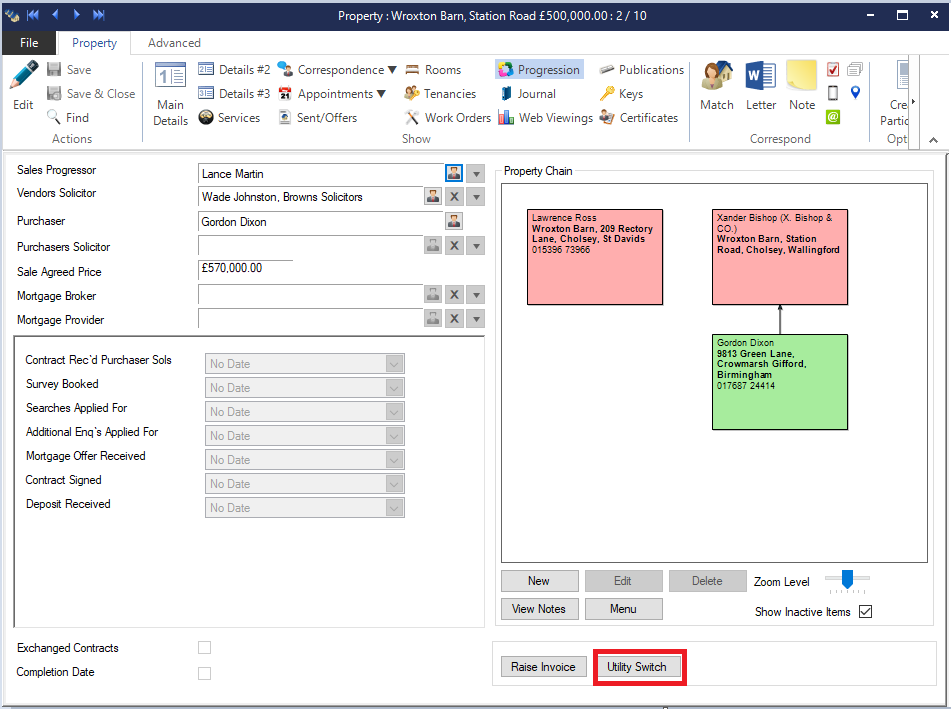Viewport: 951px width, 709px height.
Task: Select the green Gordon Dixon chain box
Action: (780, 382)
